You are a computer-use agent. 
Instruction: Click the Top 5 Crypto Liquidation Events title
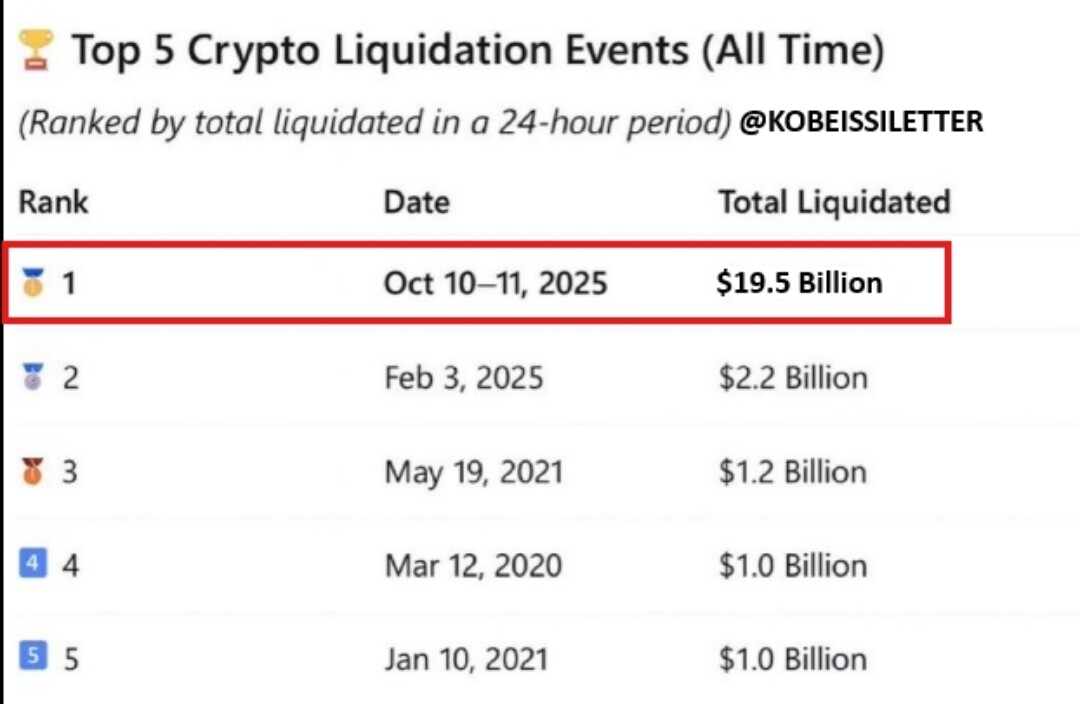[x=477, y=50]
